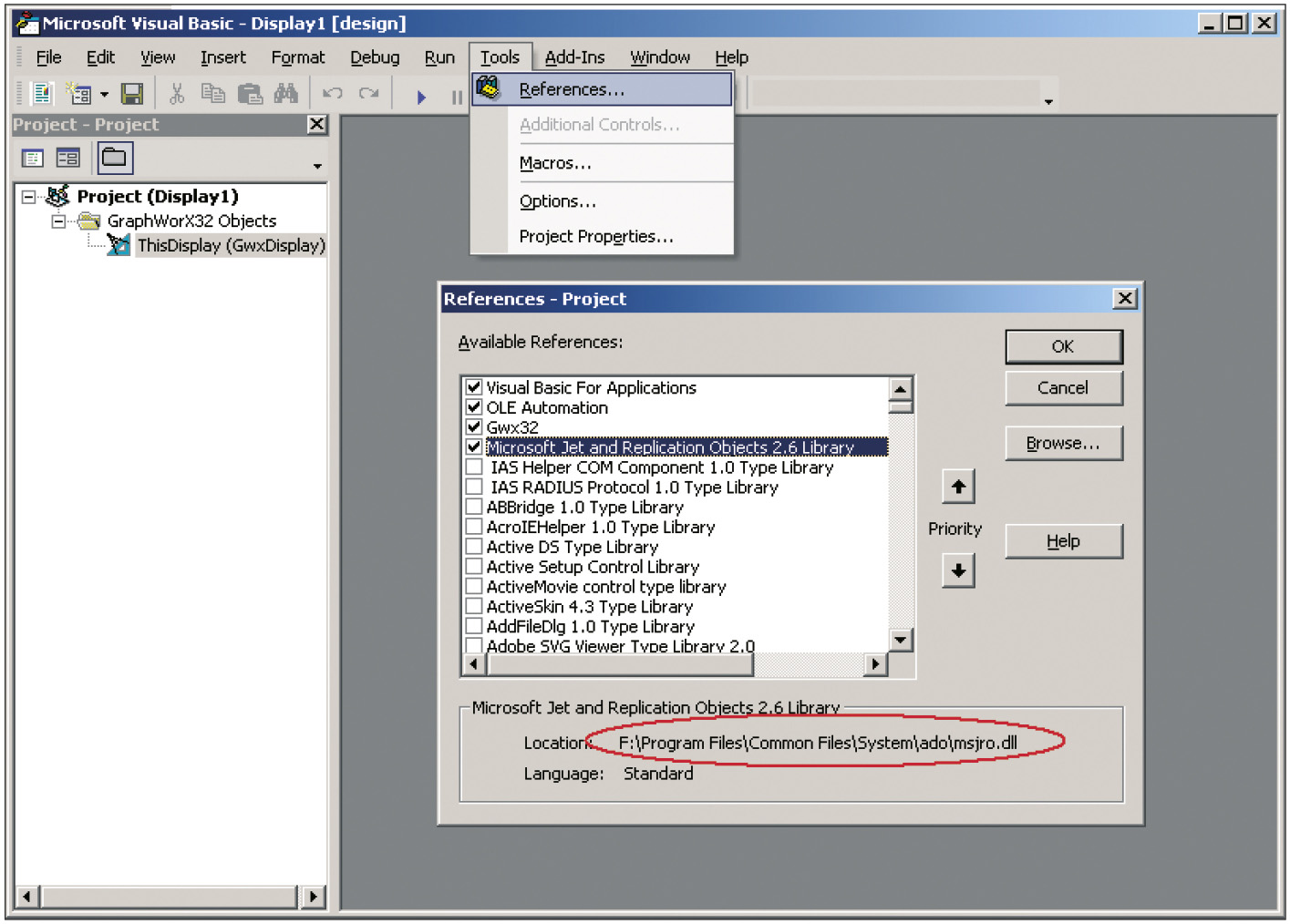Image resolution: width=1290 pixels, height=924 pixels.
Task: Open the Edit menu
Action: click(100, 57)
